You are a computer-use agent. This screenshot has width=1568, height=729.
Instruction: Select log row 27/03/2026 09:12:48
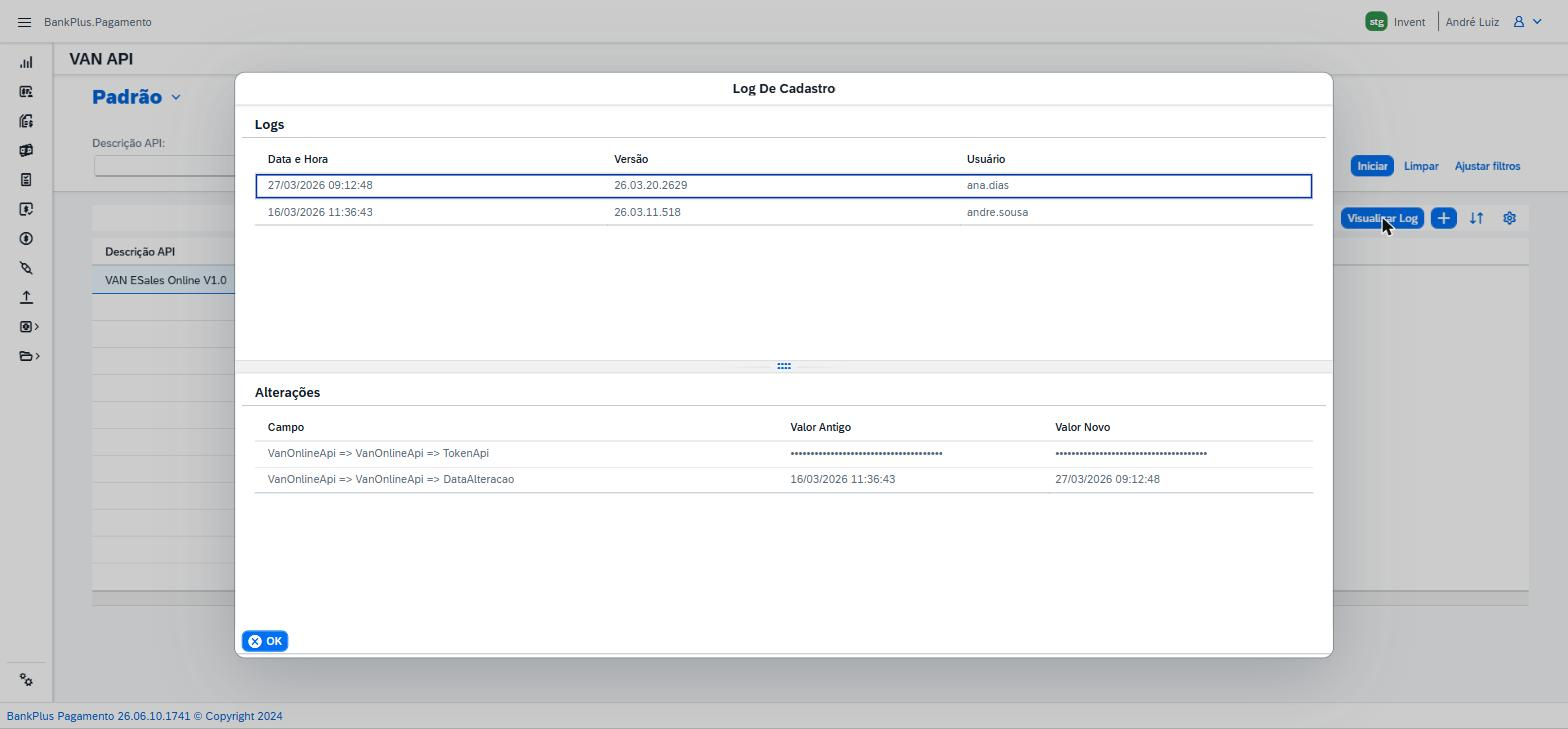coord(784,186)
